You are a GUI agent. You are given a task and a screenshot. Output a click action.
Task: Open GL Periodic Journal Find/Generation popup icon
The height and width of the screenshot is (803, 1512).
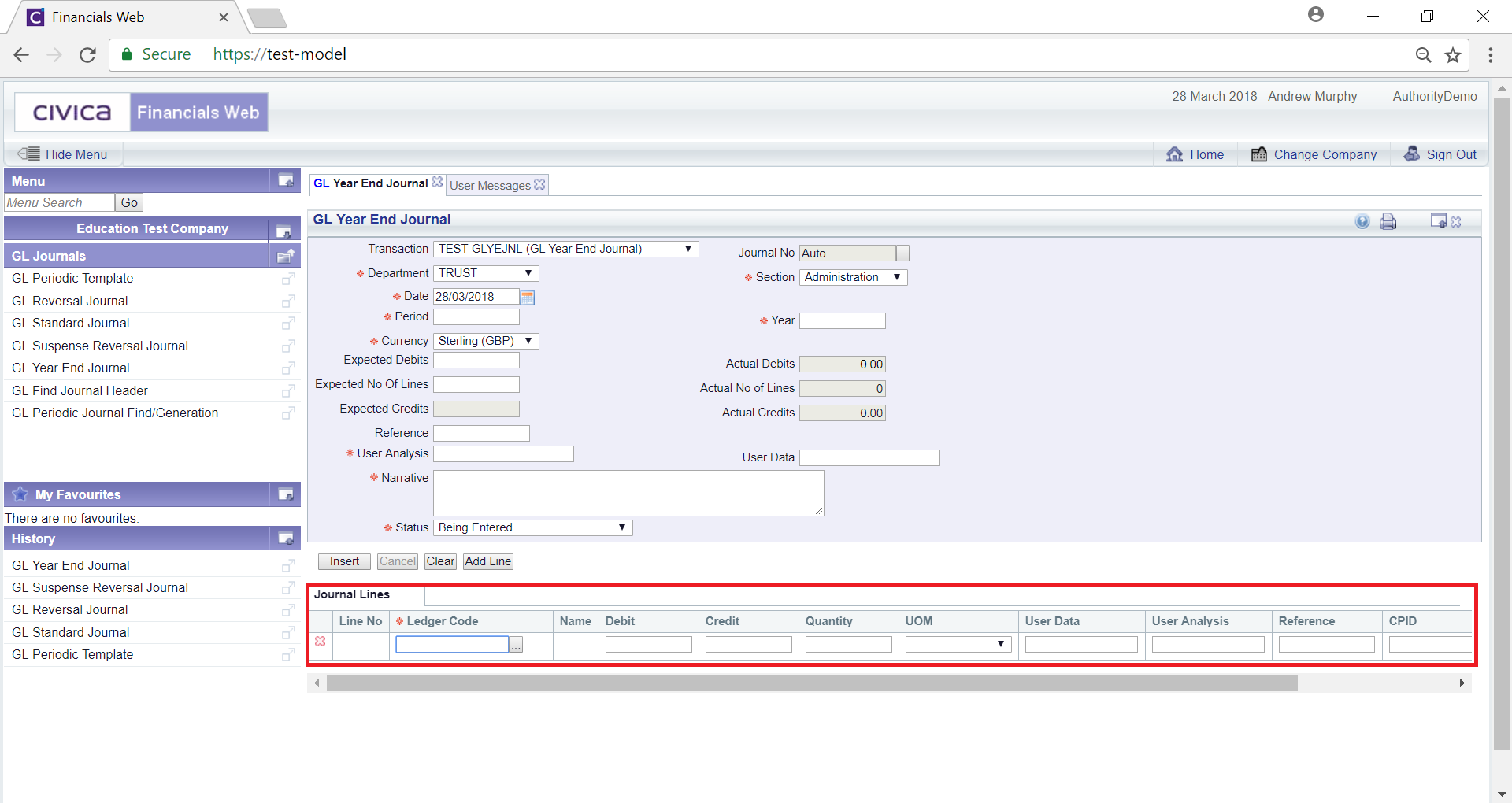click(x=288, y=413)
